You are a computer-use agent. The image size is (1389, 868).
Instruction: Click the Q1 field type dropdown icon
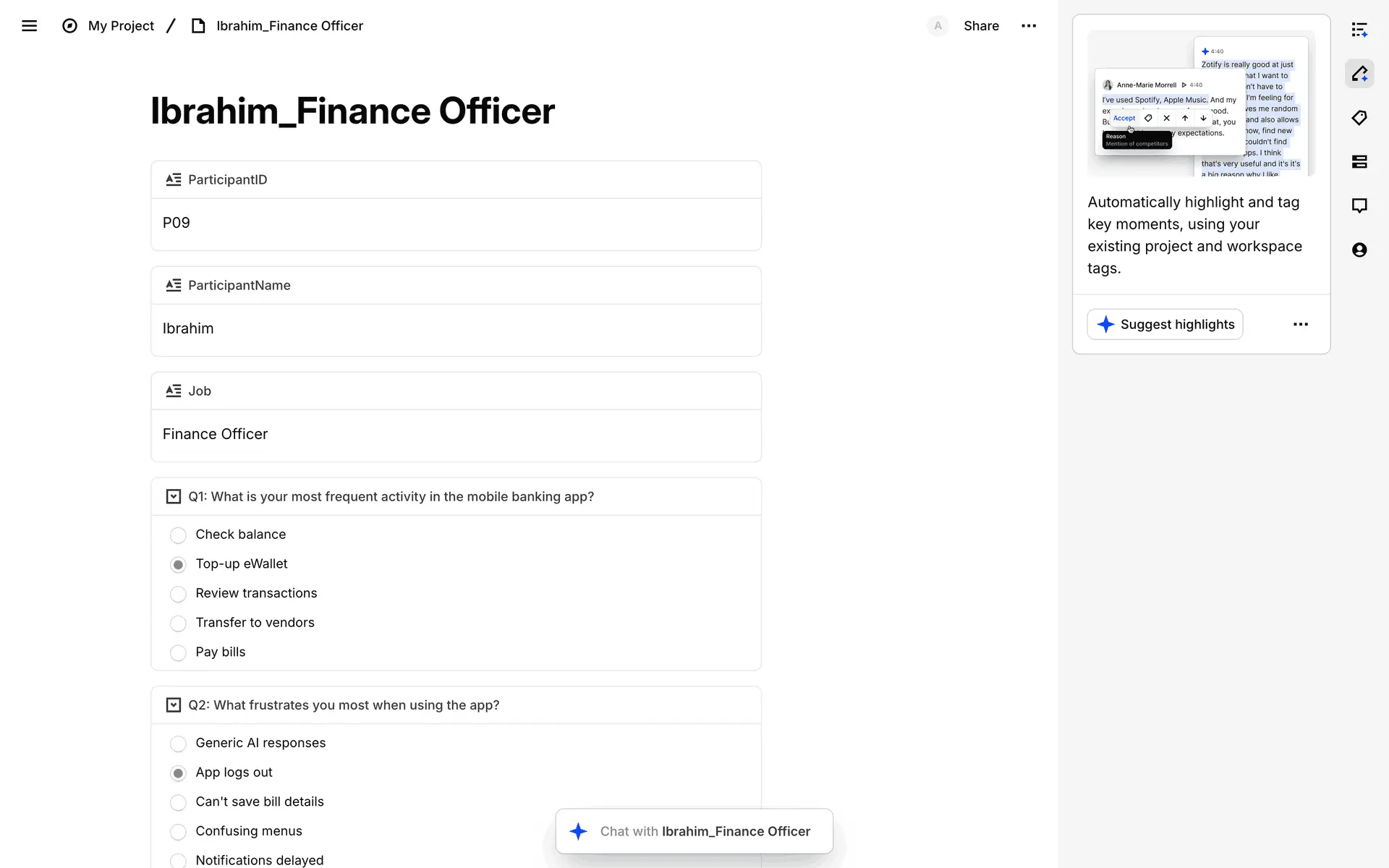(x=174, y=497)
